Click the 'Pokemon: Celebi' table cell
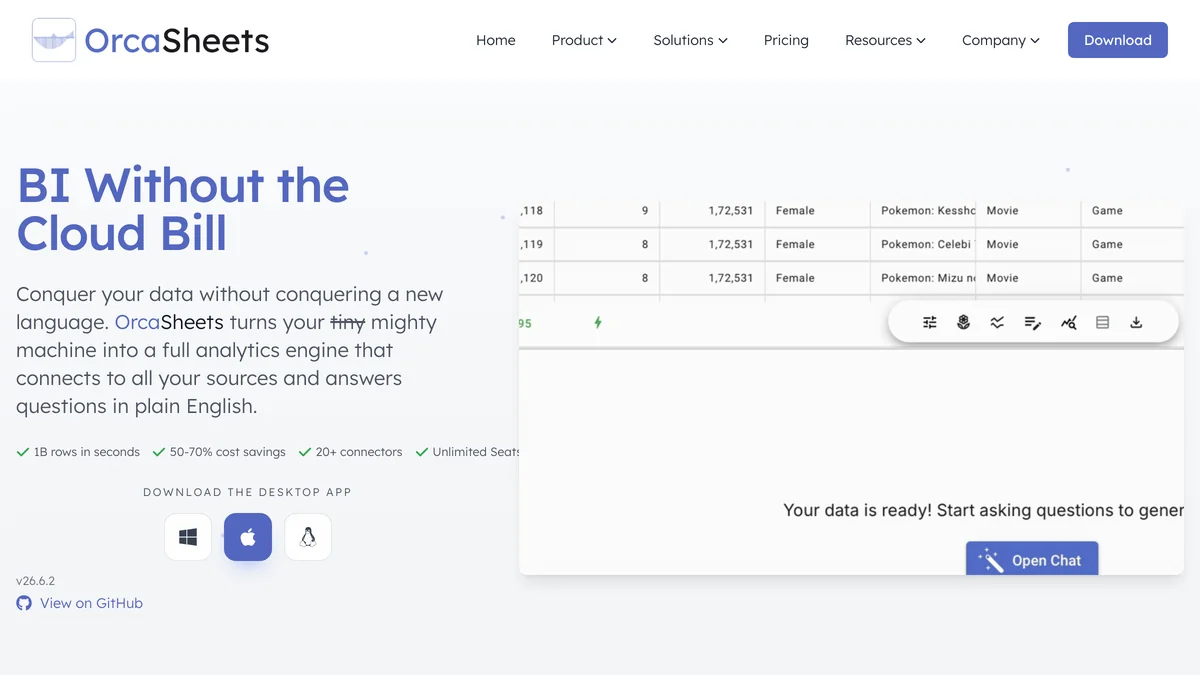Image resolution: width=1200 pixels, height=675 pixels. [922, 244]
